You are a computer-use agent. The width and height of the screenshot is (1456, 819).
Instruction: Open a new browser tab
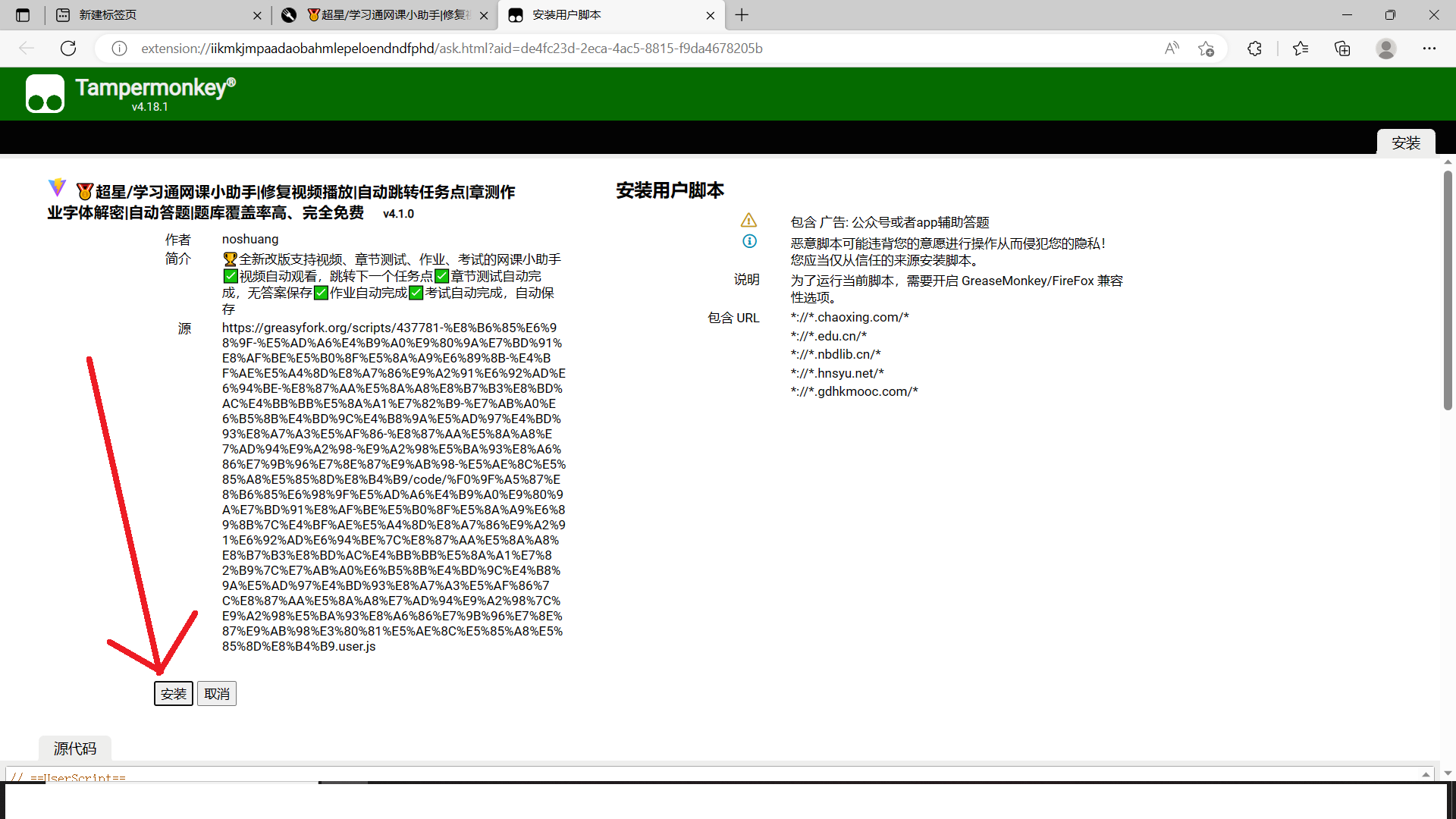[742, 15]
